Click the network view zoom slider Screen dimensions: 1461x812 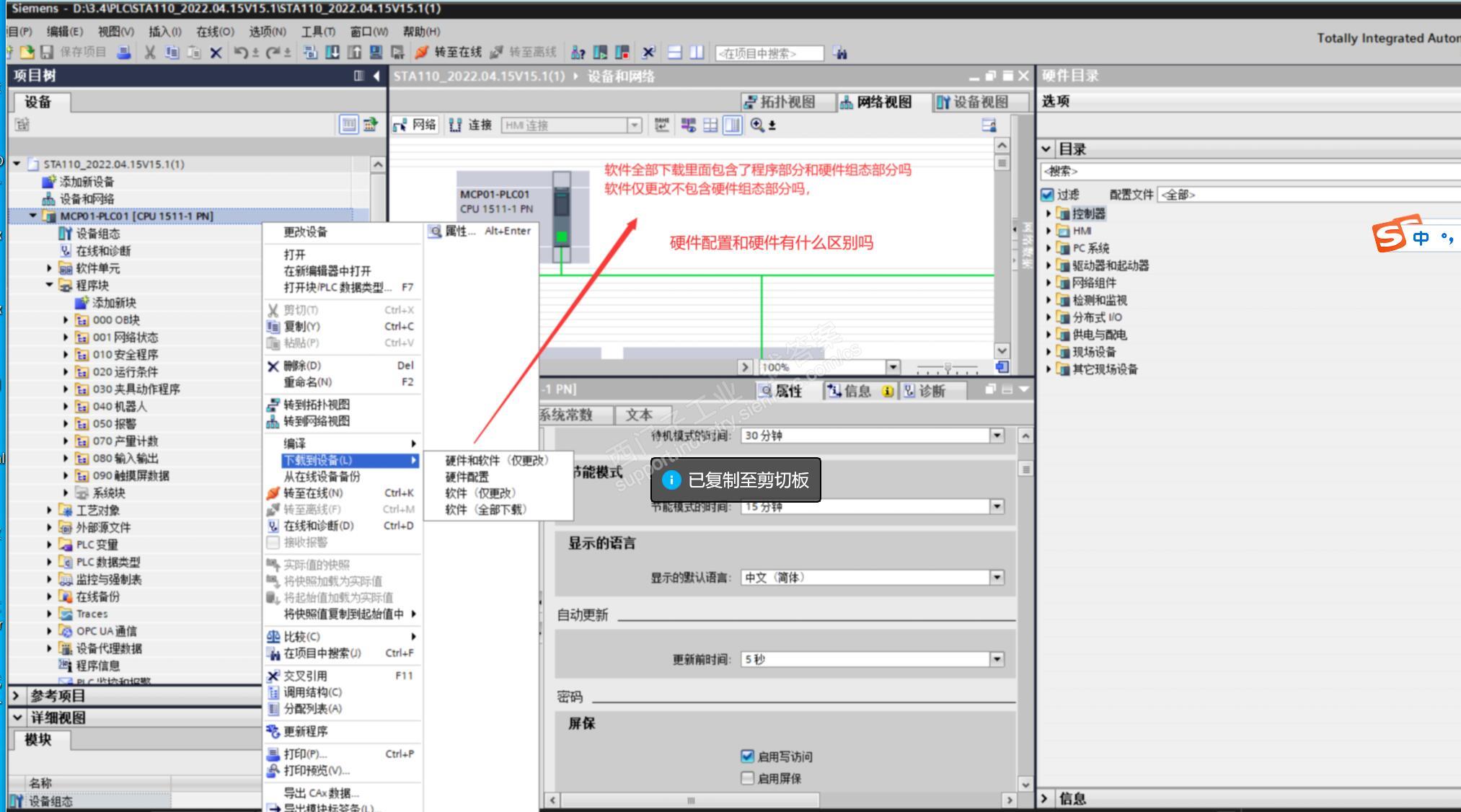[948, 367]
